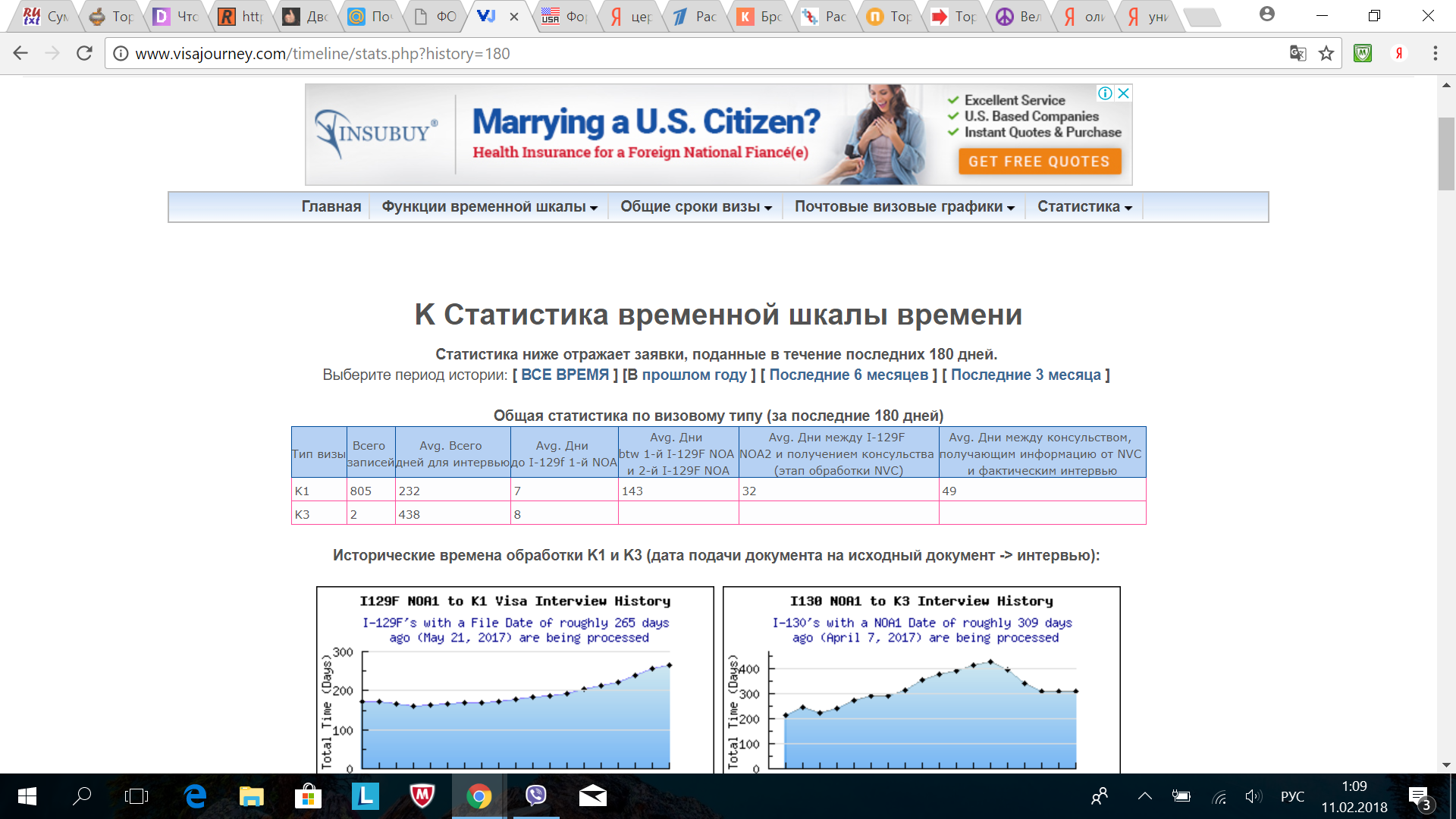Open Chrome three-dot menu
1456x819 pixels.
pyautogui.click(x=1435, y=53)
